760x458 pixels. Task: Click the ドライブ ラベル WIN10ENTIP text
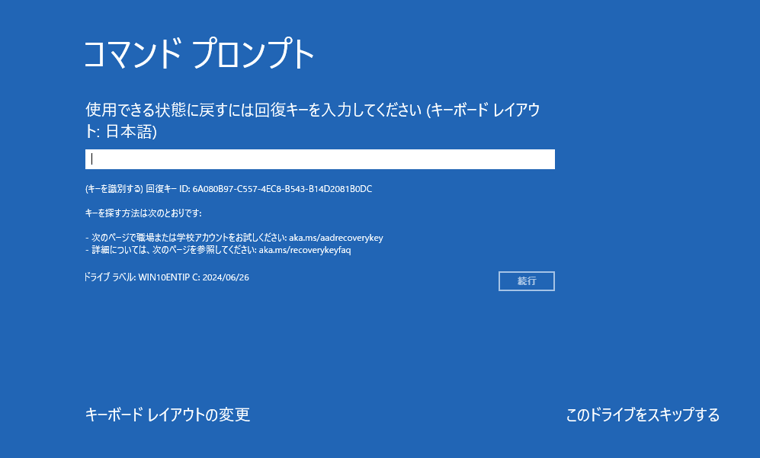(x=166, y=277)
